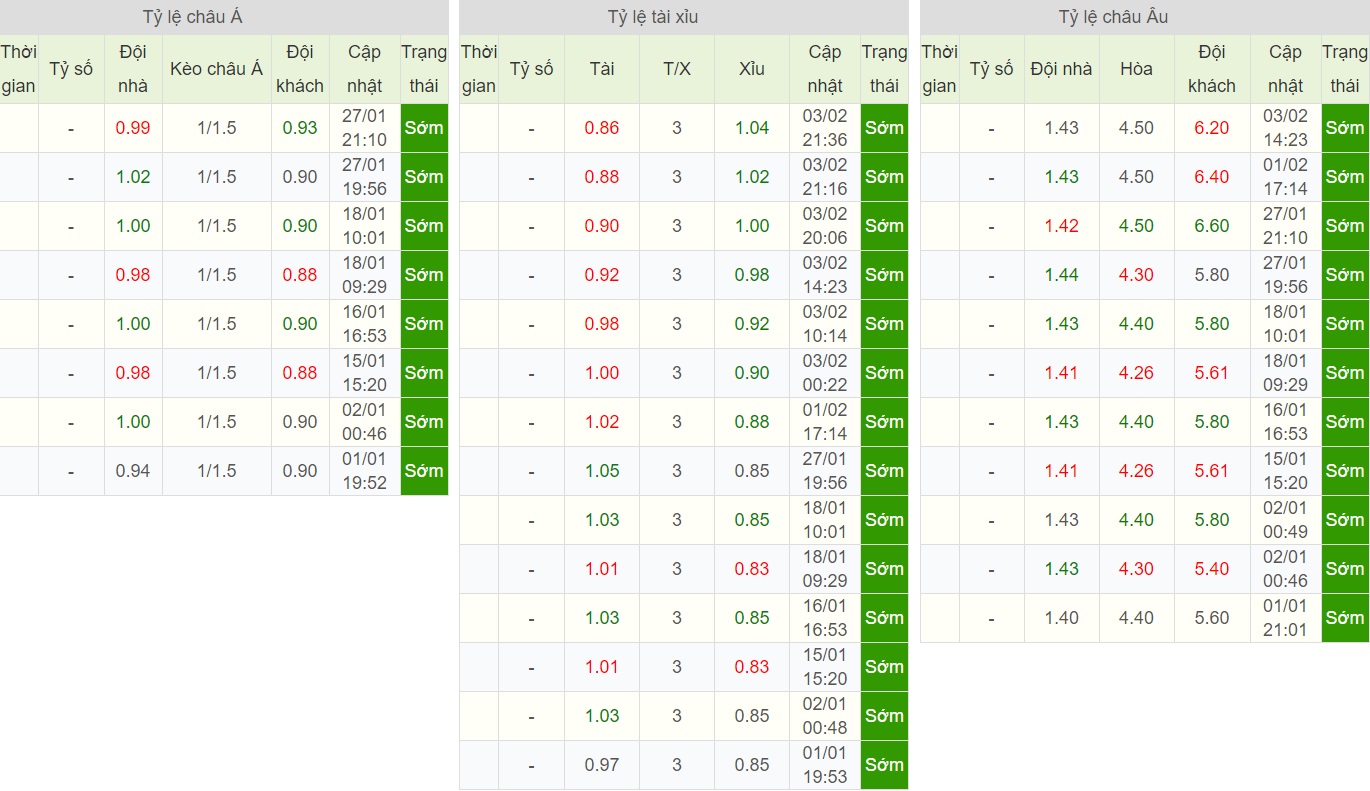1370x791 pixels.
Task: Select the 6.40 away odds value
Action: coord(1212,177)
